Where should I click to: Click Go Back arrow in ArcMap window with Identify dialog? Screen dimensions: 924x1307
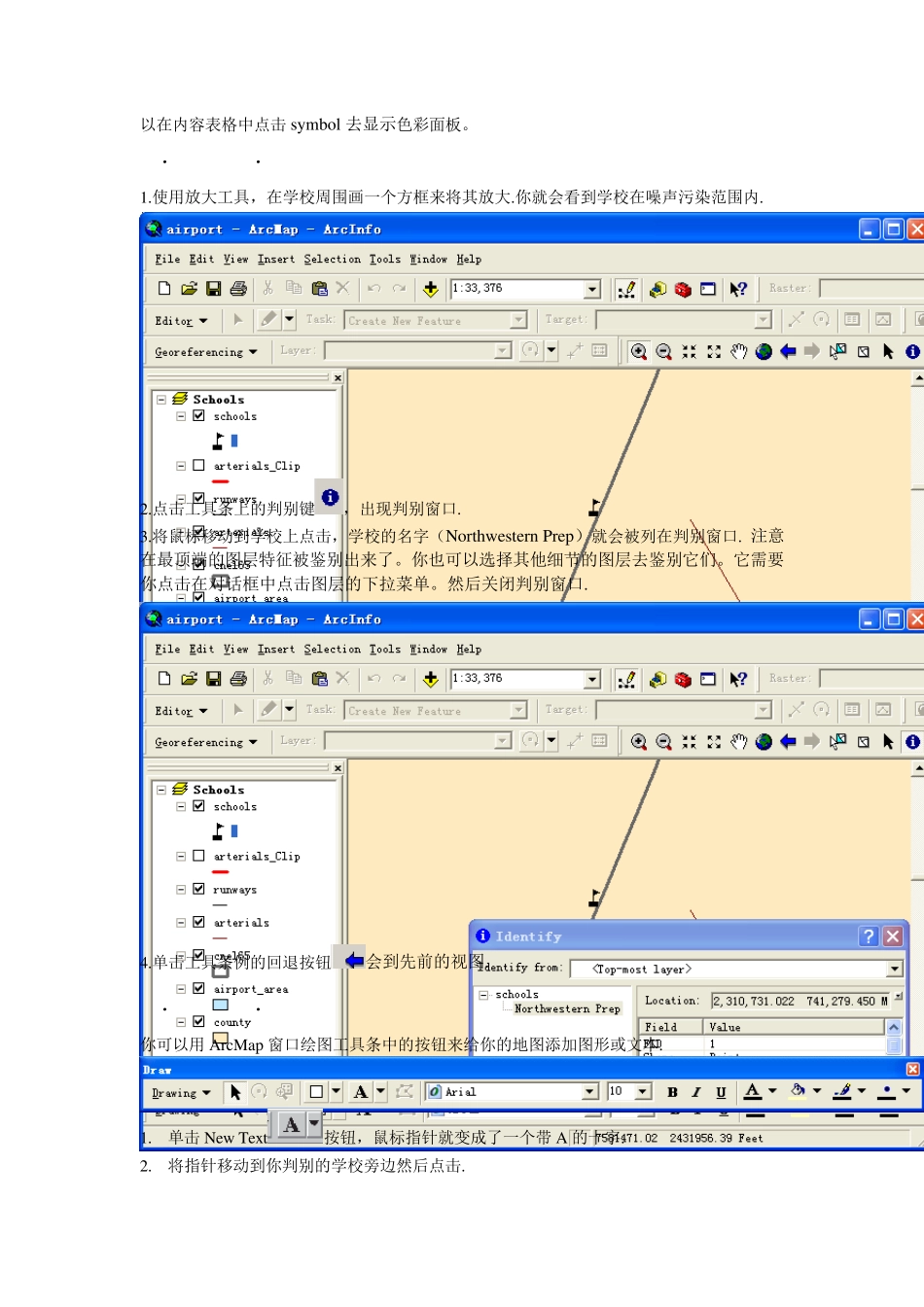(788, 741)
